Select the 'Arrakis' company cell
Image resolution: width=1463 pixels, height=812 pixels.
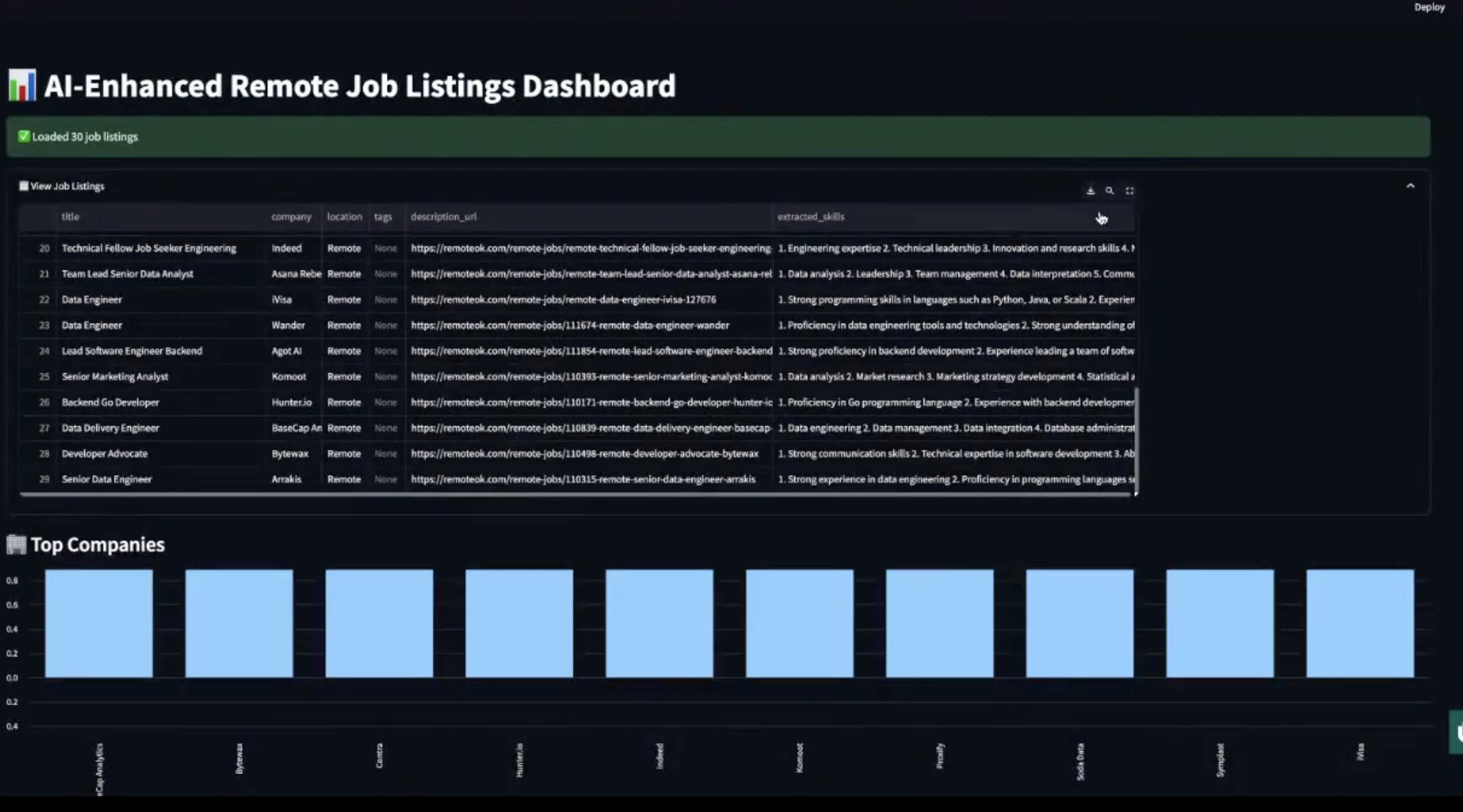294,479
